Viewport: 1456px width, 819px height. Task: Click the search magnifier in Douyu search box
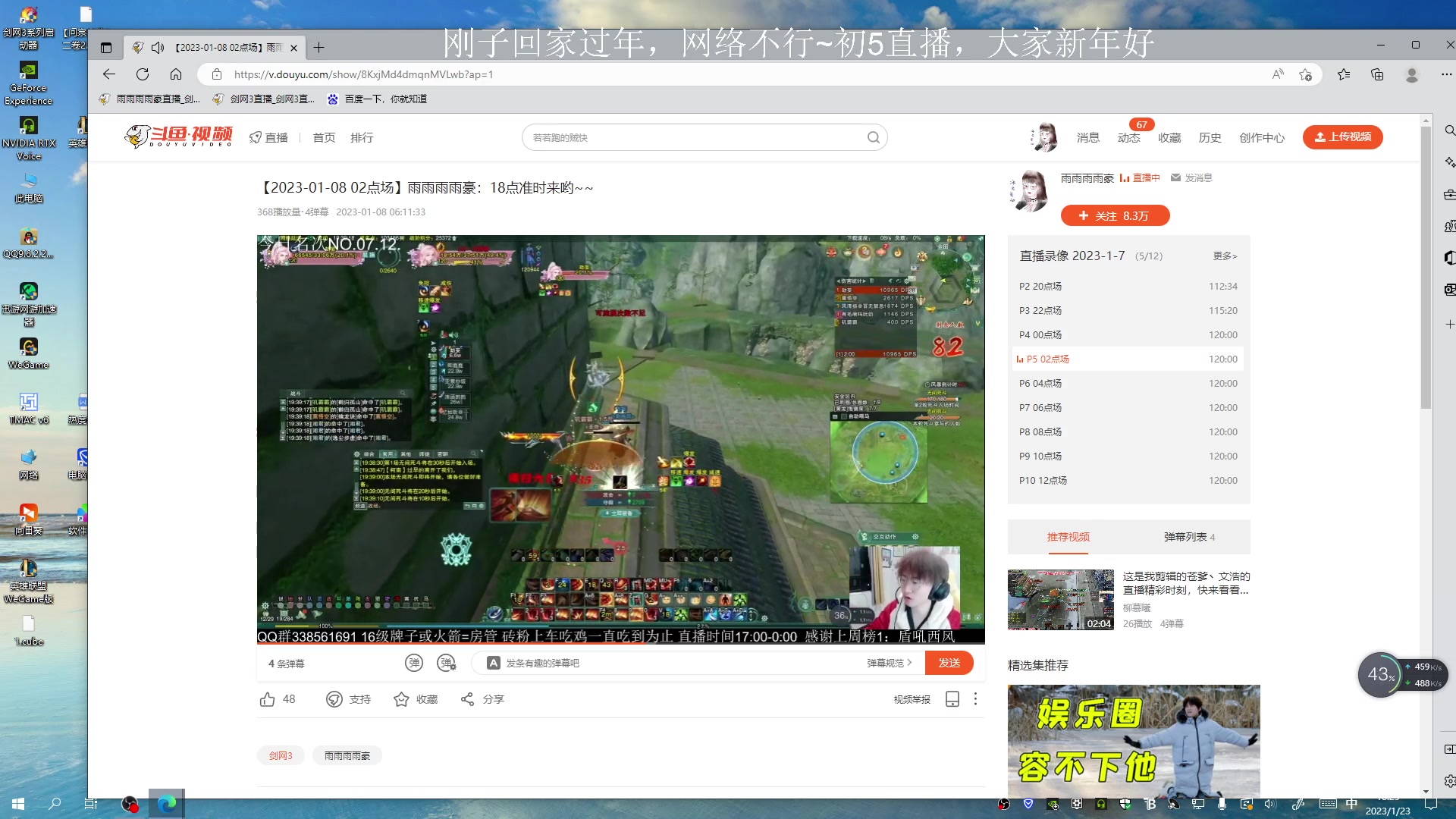[x=874, y=137]
